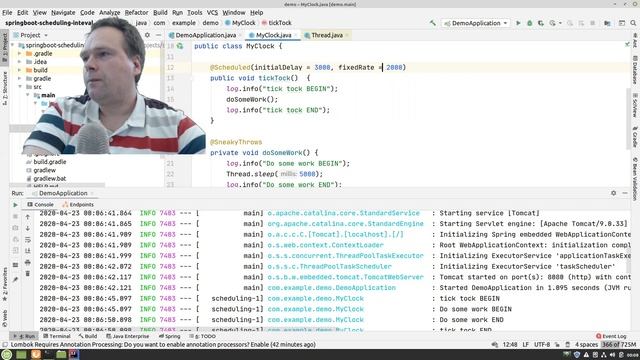The height and width of the screenshot is (360, 640).
Task: Run DemoApplication with the green play icon
Action: (518, 23)
